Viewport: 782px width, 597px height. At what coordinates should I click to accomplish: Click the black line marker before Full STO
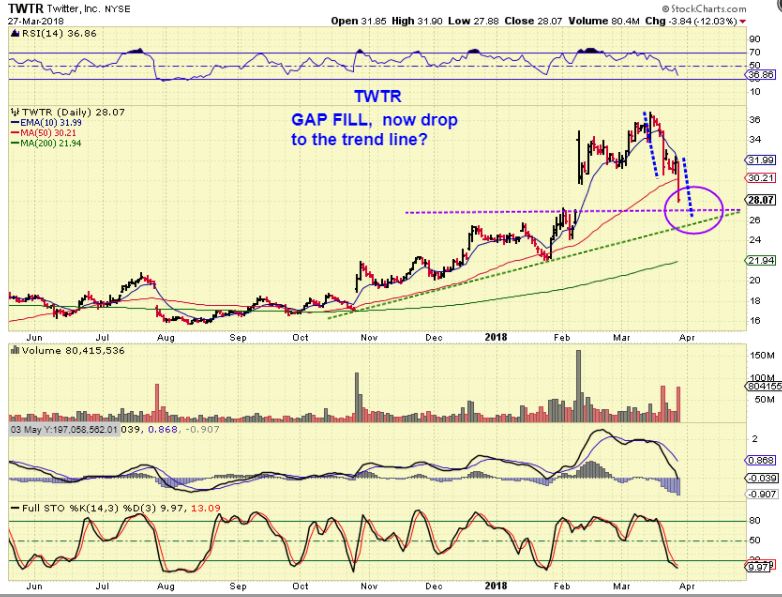click(x=16, y=508)
